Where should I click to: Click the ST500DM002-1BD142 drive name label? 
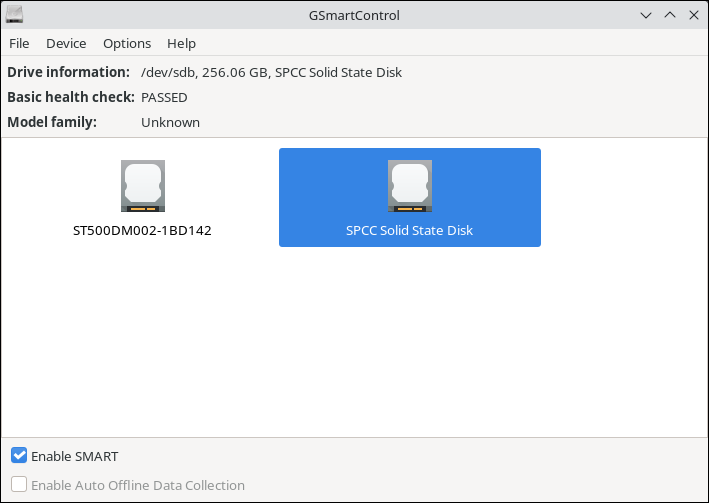click(142, 230)
